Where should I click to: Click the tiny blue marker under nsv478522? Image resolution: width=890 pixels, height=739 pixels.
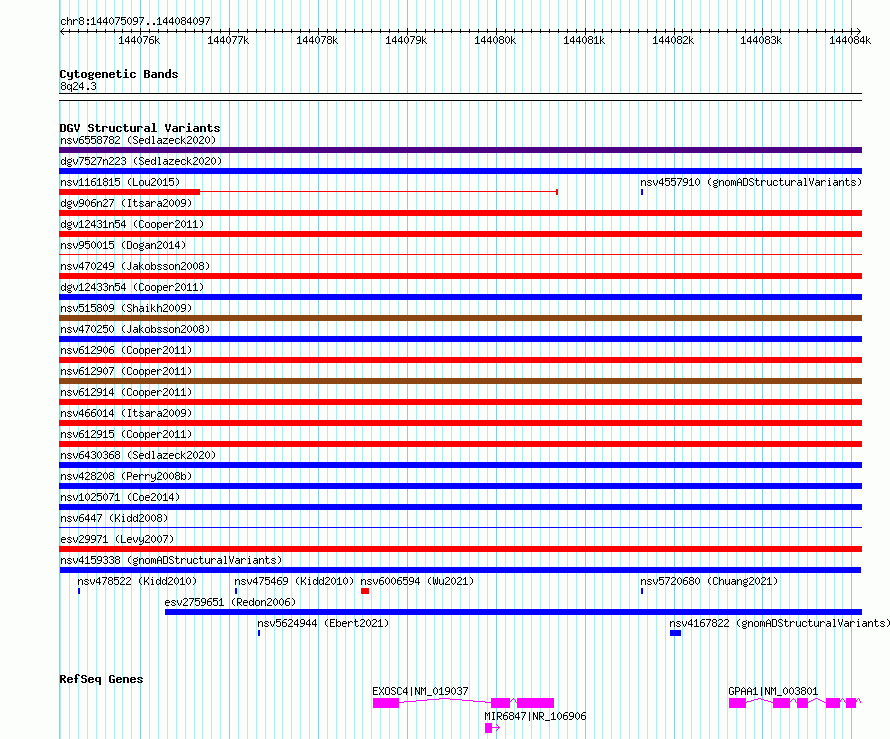pos(79,591)
